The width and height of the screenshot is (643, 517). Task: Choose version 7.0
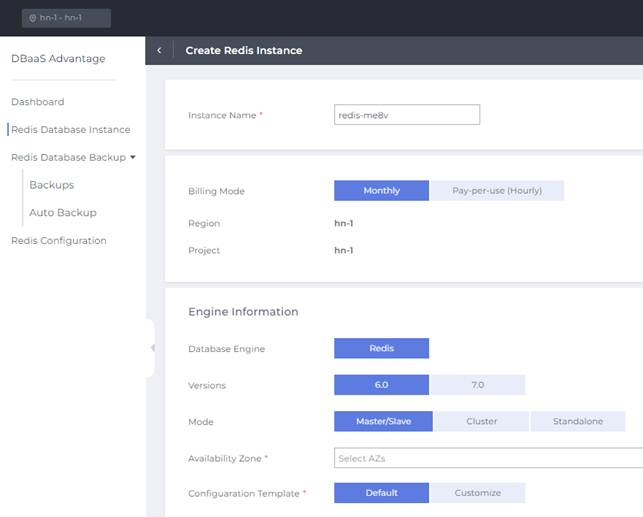coord(478,385)
